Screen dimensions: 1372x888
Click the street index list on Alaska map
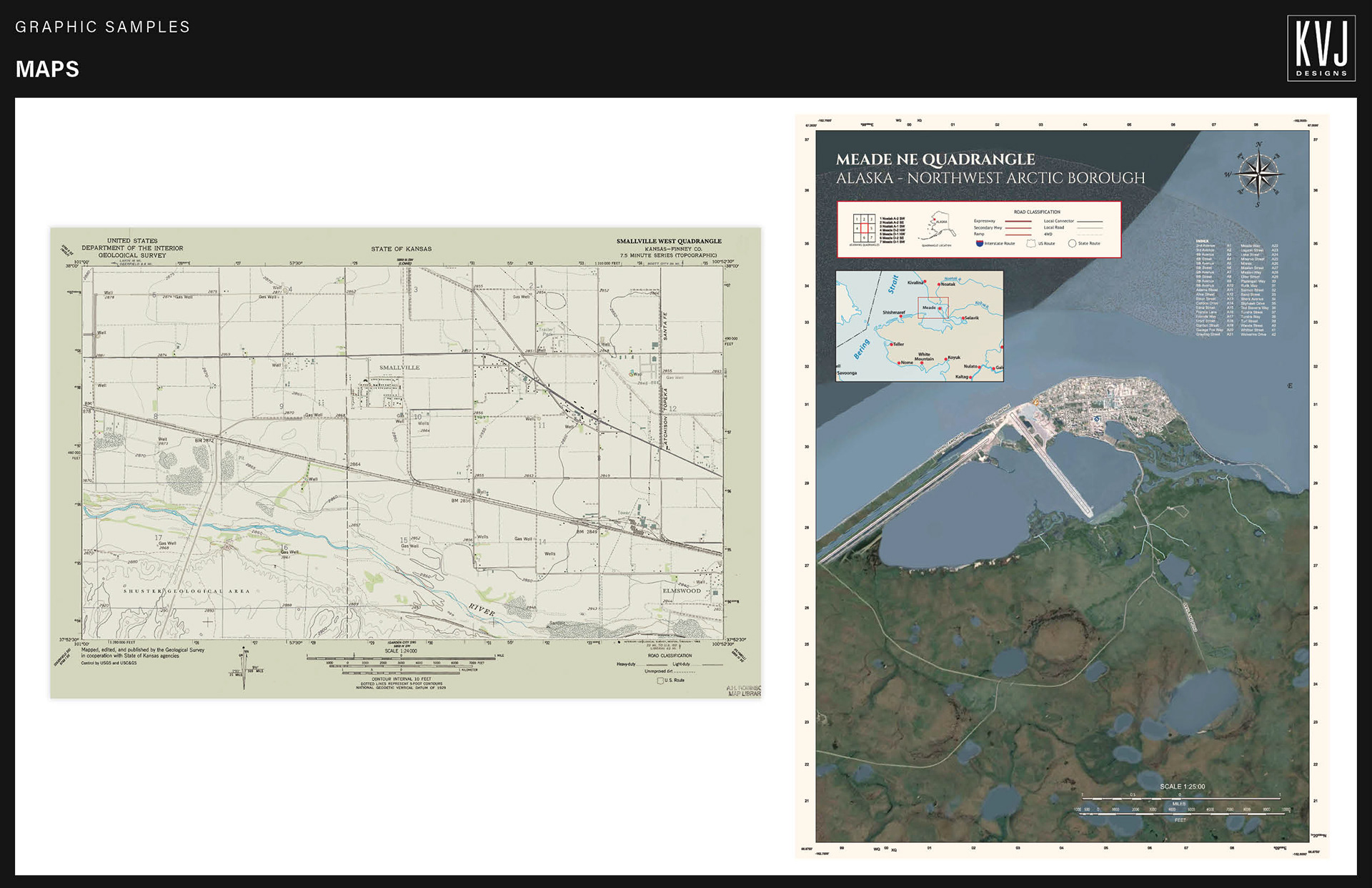coord(1236,289)
